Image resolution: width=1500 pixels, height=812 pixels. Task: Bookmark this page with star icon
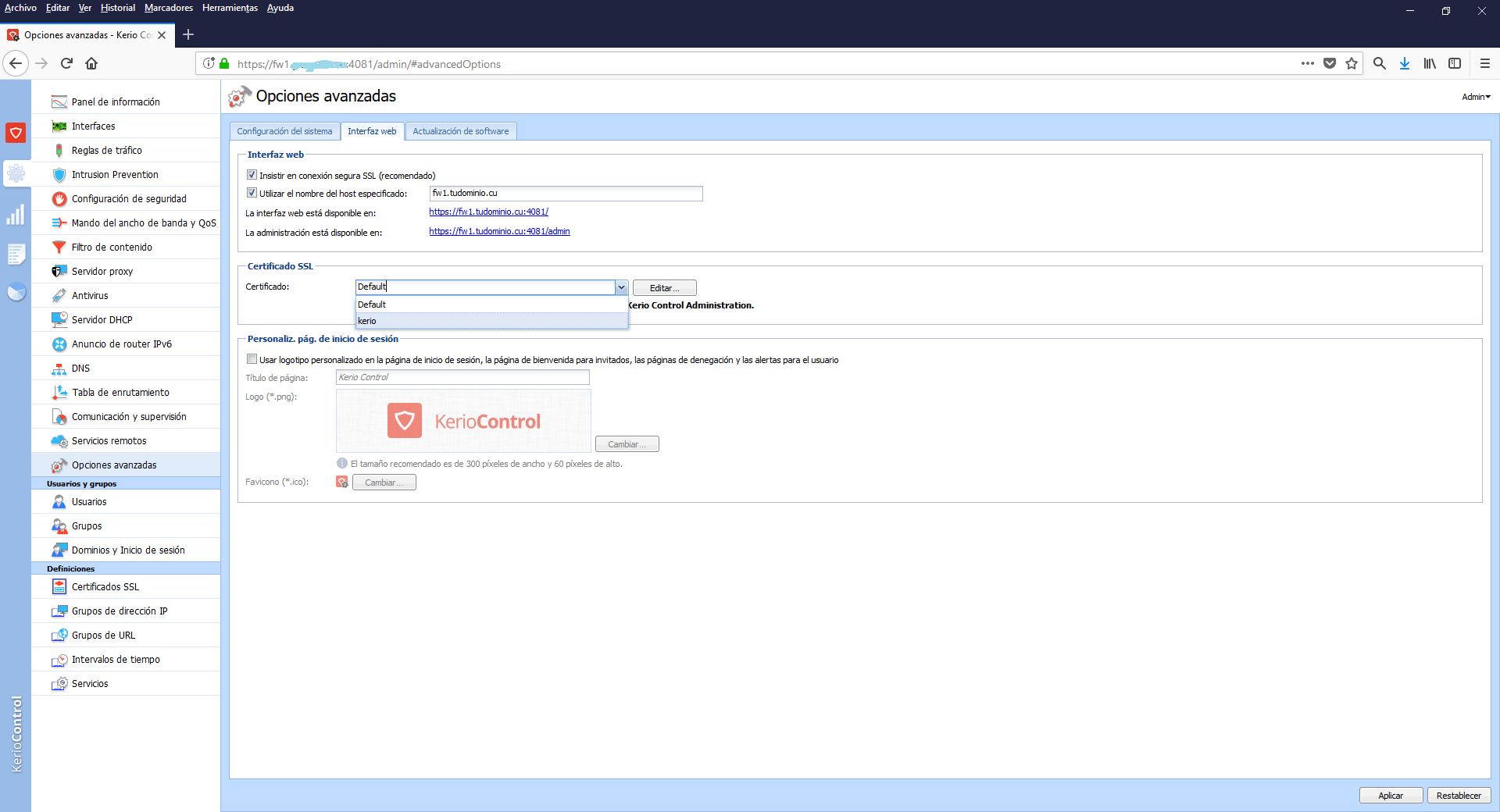pos(1352,63)
